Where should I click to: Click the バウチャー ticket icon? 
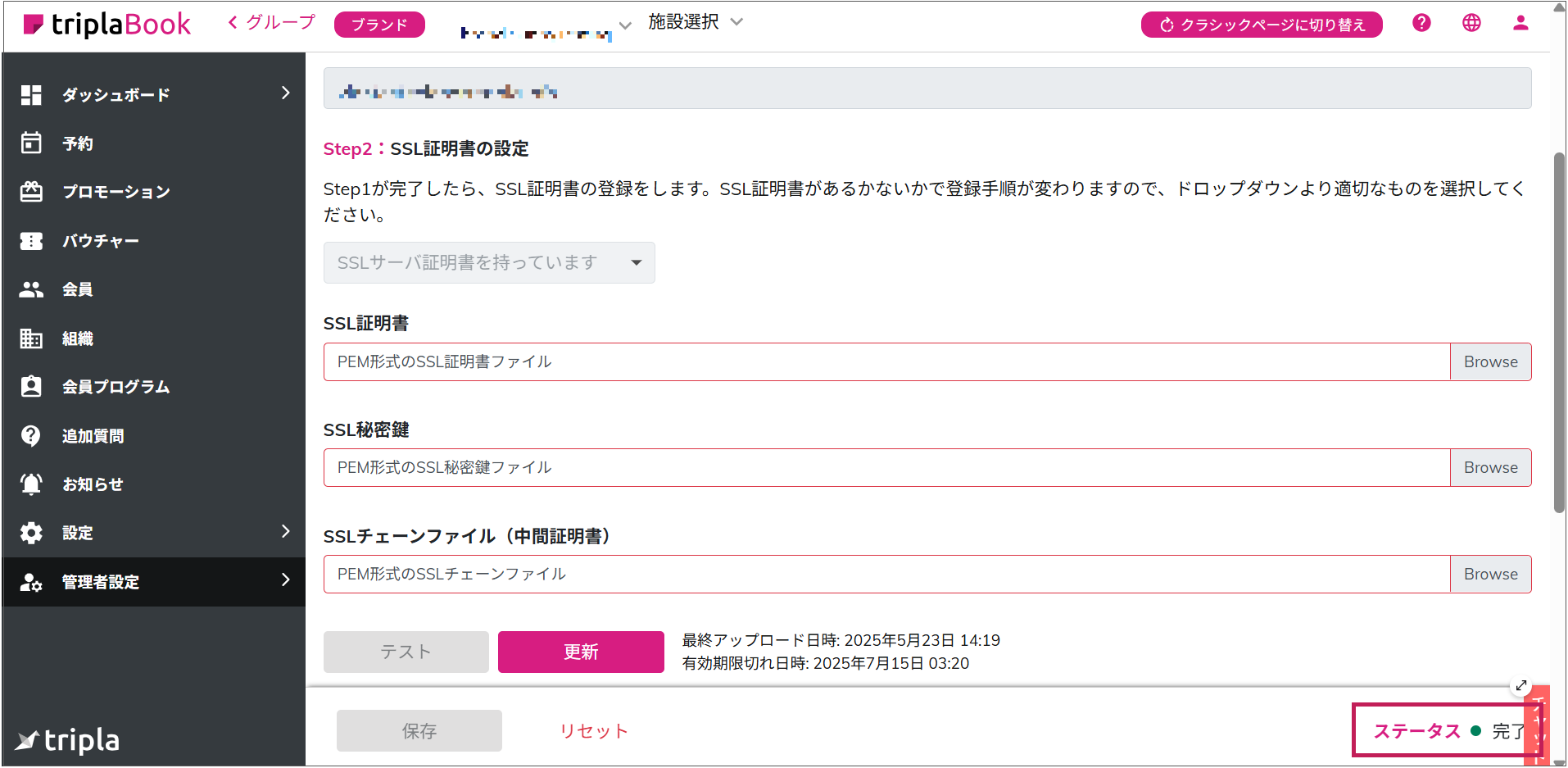tap(31, 241)
